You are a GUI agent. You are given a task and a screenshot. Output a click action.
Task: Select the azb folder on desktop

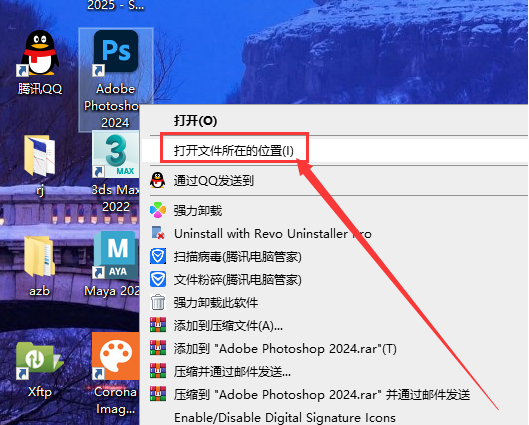pyautogui.click(x=40, y=266)
